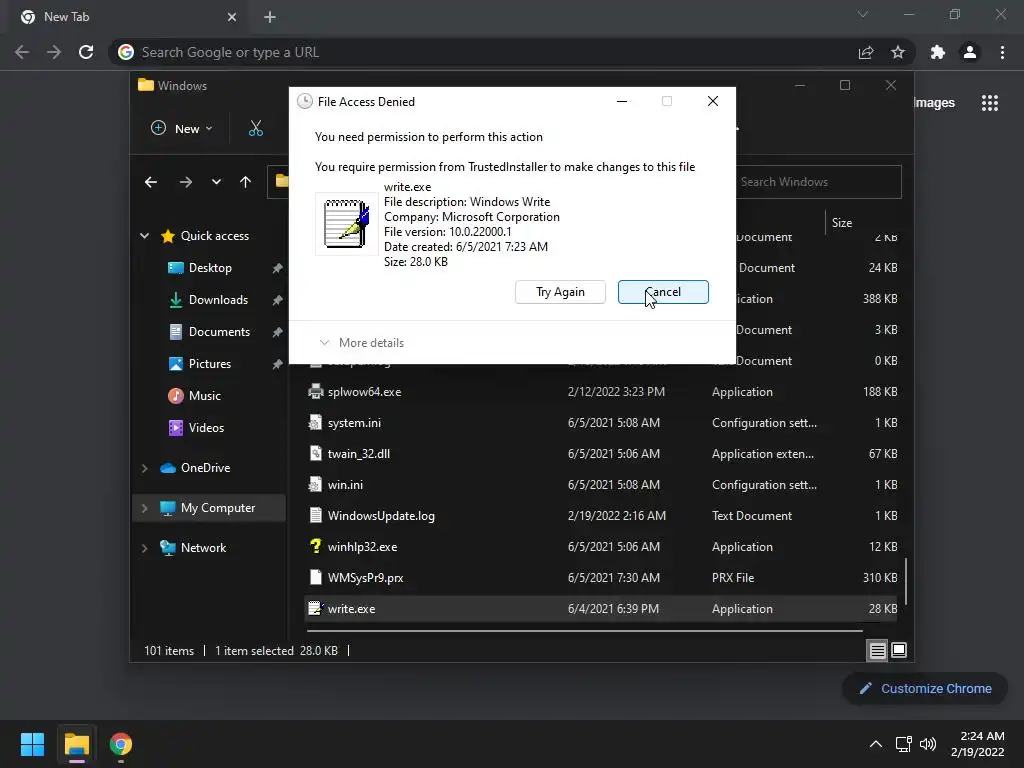Open Videos folder in sidebar
This screenshot has width=1024, height=768.
pos(206,428)
